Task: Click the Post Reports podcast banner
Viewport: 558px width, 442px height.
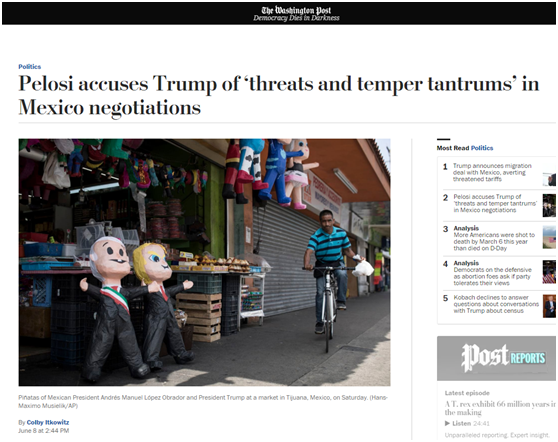Action: (496, 358)
